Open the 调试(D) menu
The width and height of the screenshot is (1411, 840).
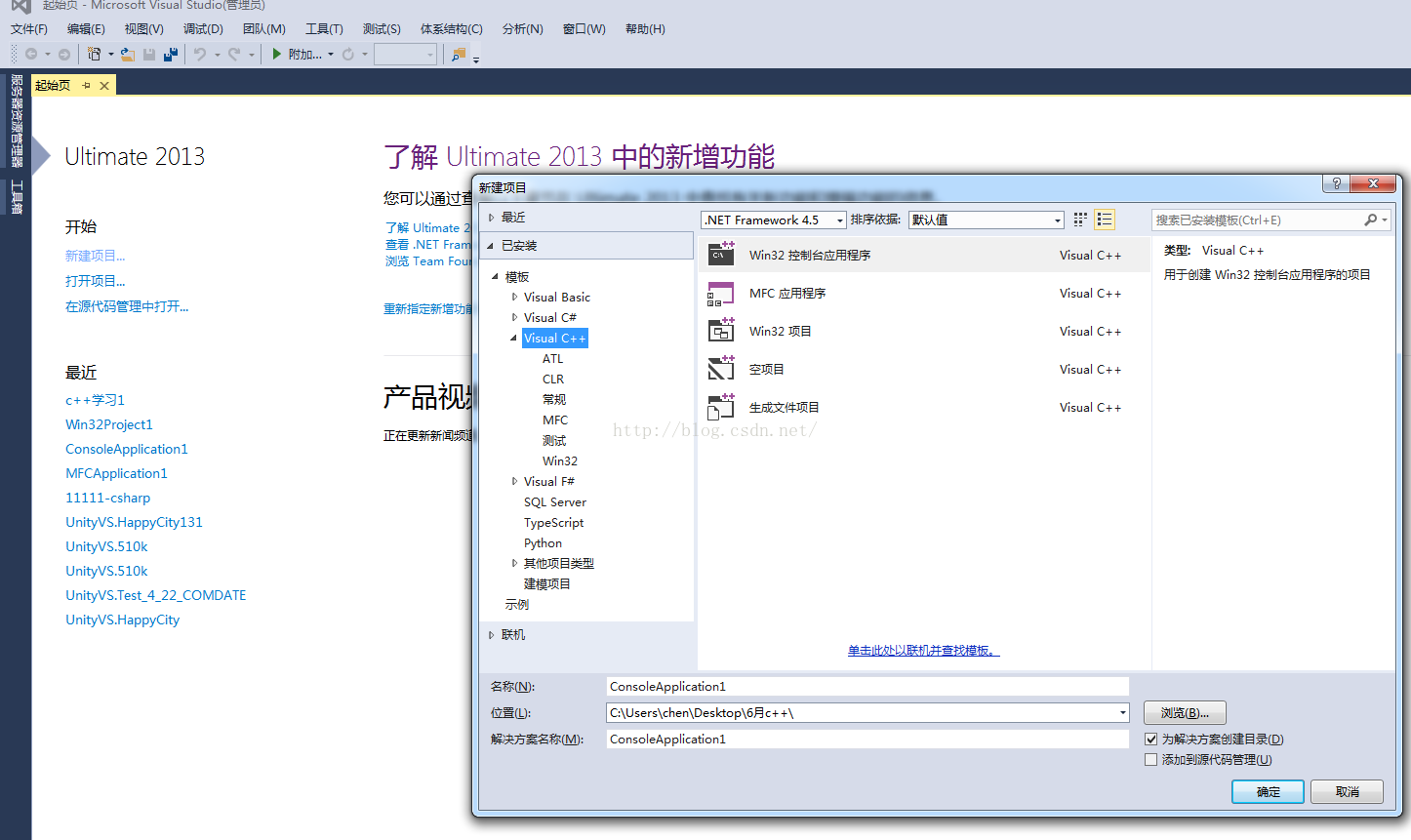tap(203, 29)
